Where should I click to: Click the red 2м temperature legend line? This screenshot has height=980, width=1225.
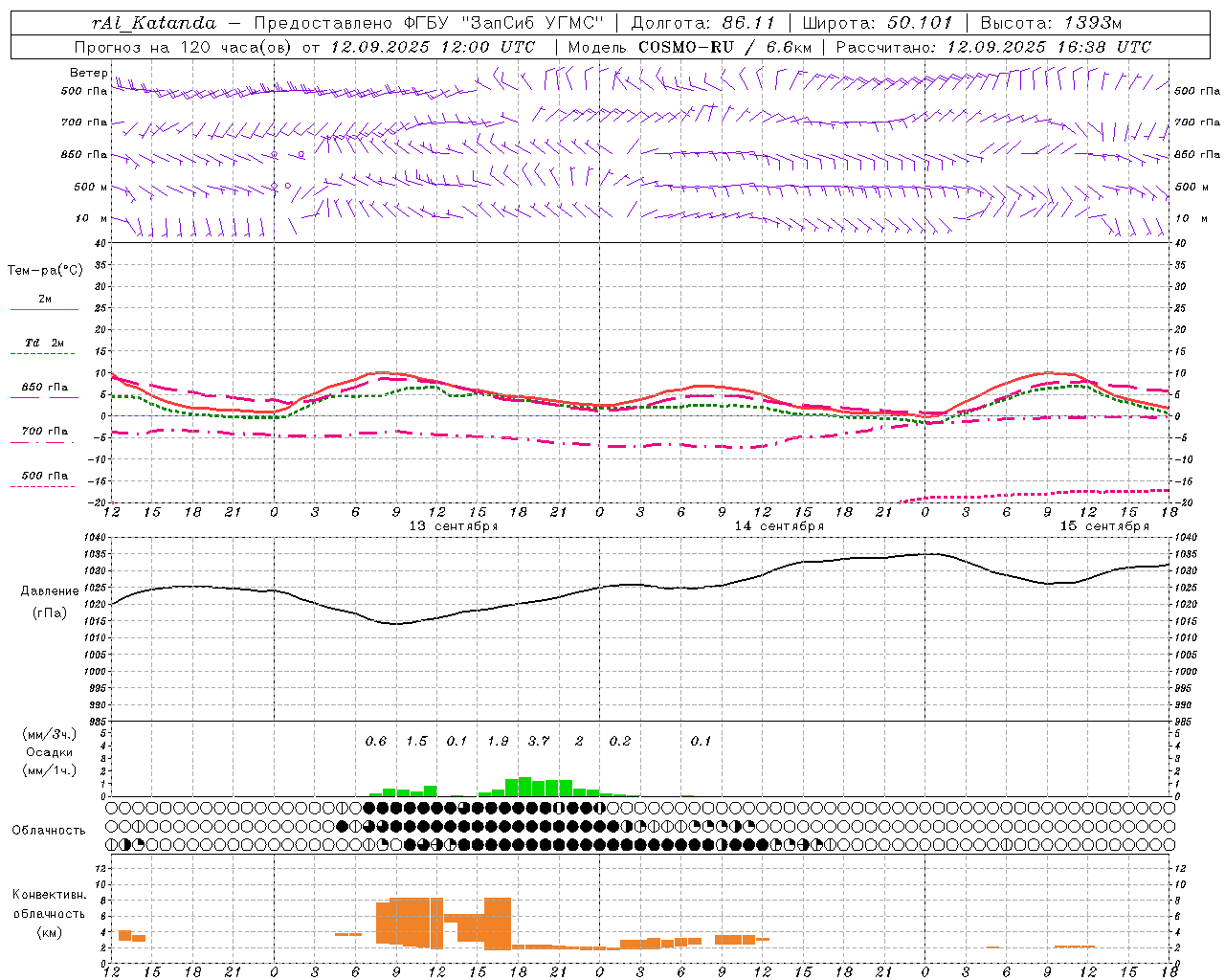point(44,310)
